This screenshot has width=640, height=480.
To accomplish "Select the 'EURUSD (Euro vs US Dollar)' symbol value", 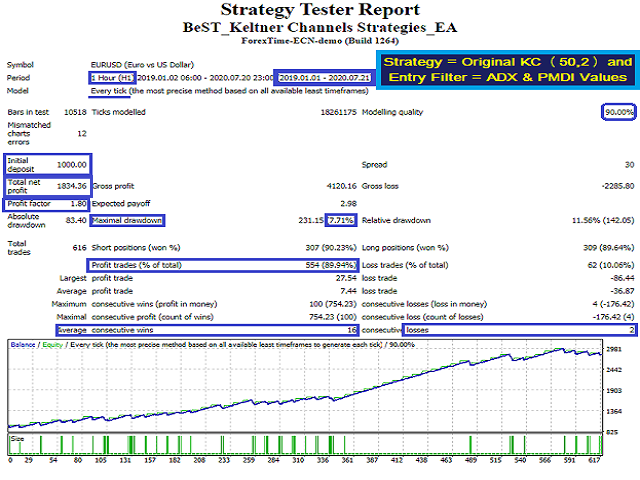I will tap(142, 65).
